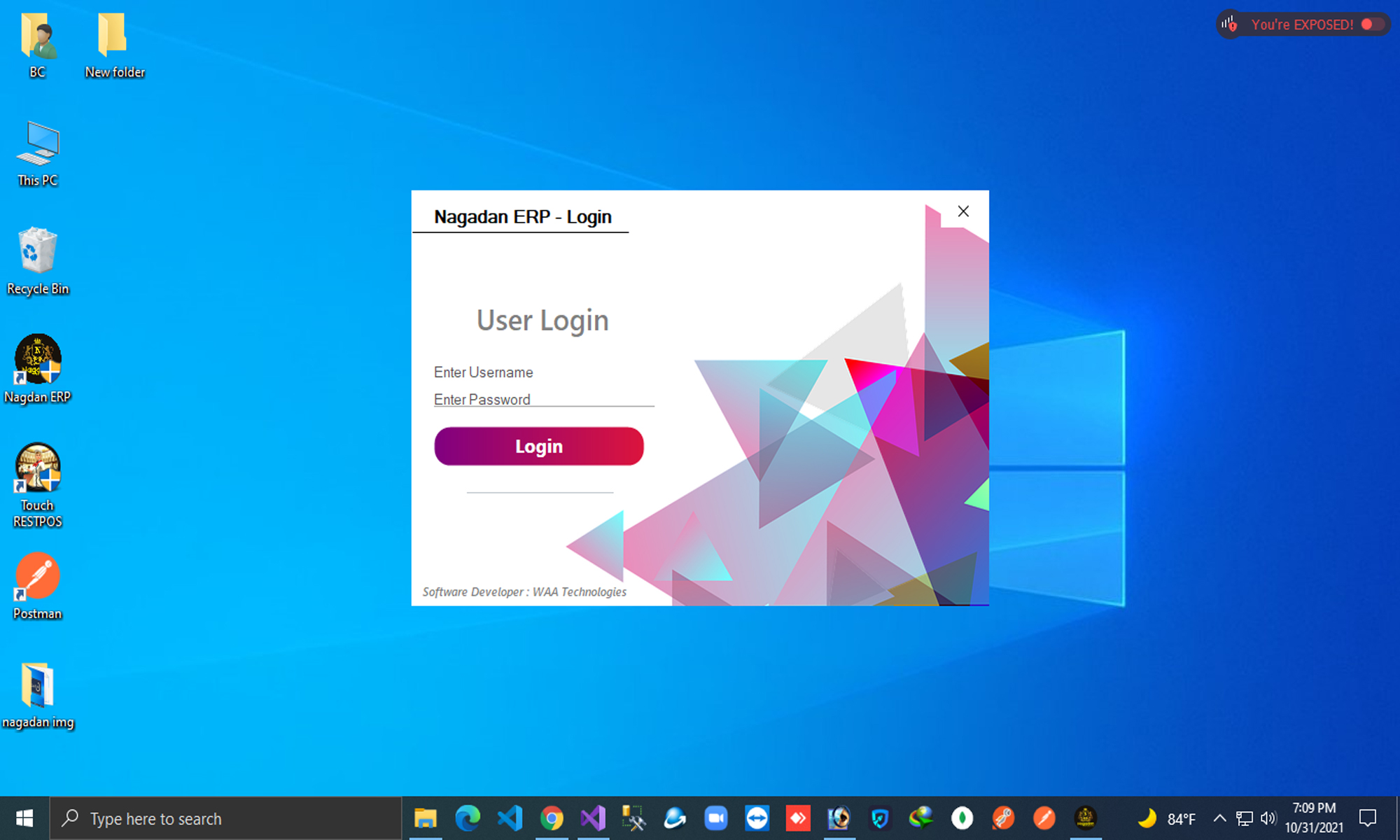Viewport: 1400px width, 840px height.
Task: Open Google Chrome from taskbar
Action: coord(552,818)
